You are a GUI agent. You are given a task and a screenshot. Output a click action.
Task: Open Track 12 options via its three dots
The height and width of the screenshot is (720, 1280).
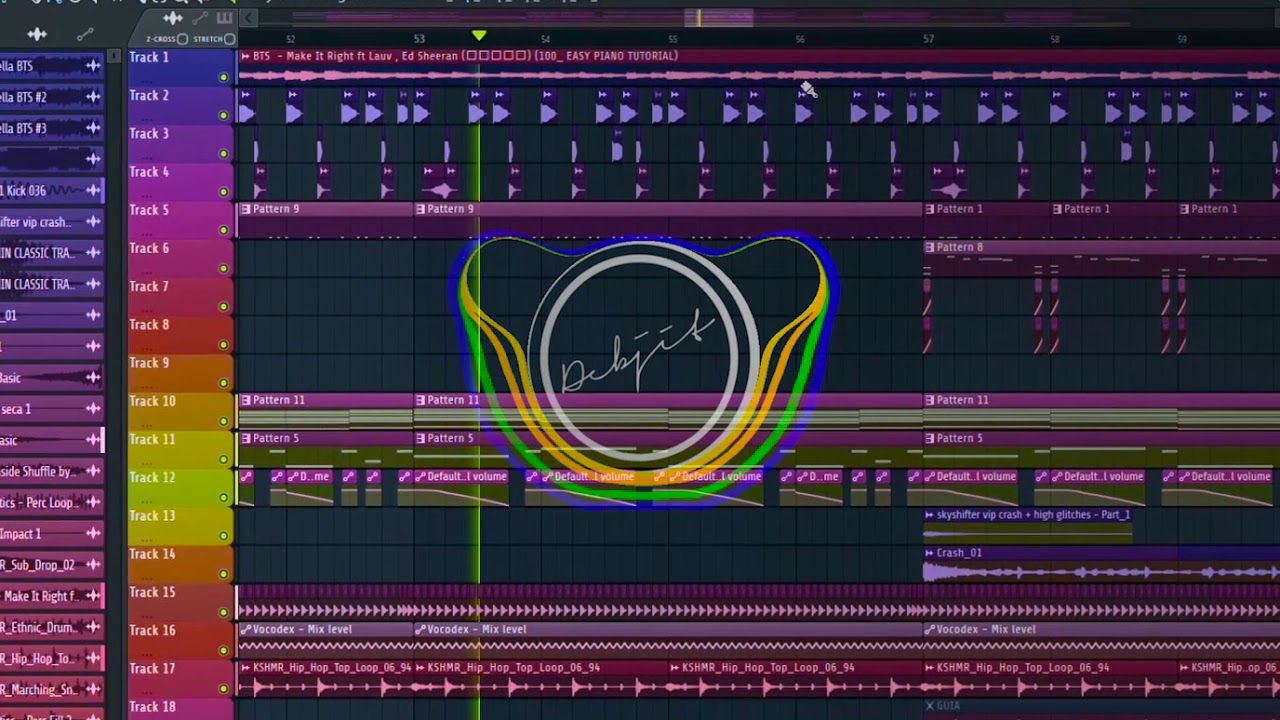pyautogui.click(x=149, y=500)
